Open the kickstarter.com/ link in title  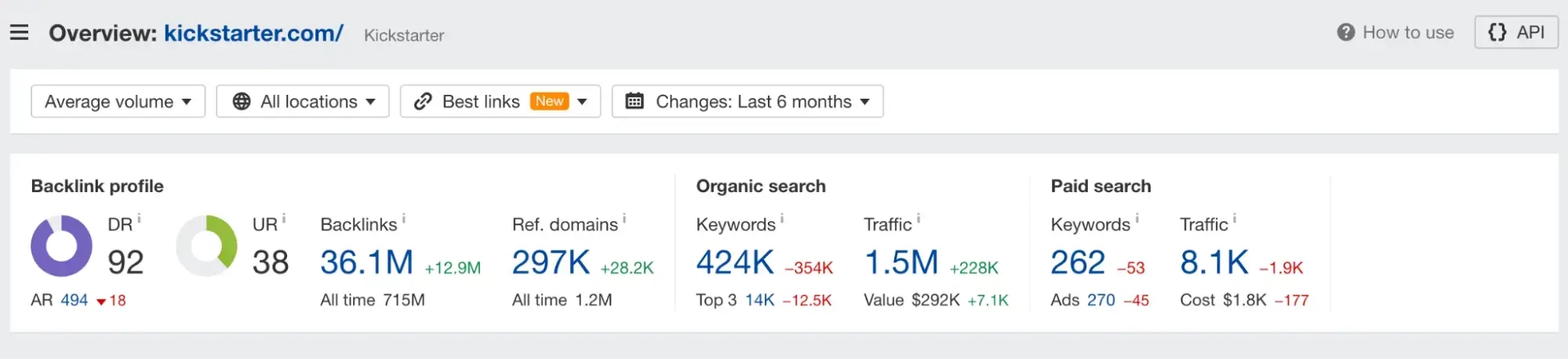[253, 33]
